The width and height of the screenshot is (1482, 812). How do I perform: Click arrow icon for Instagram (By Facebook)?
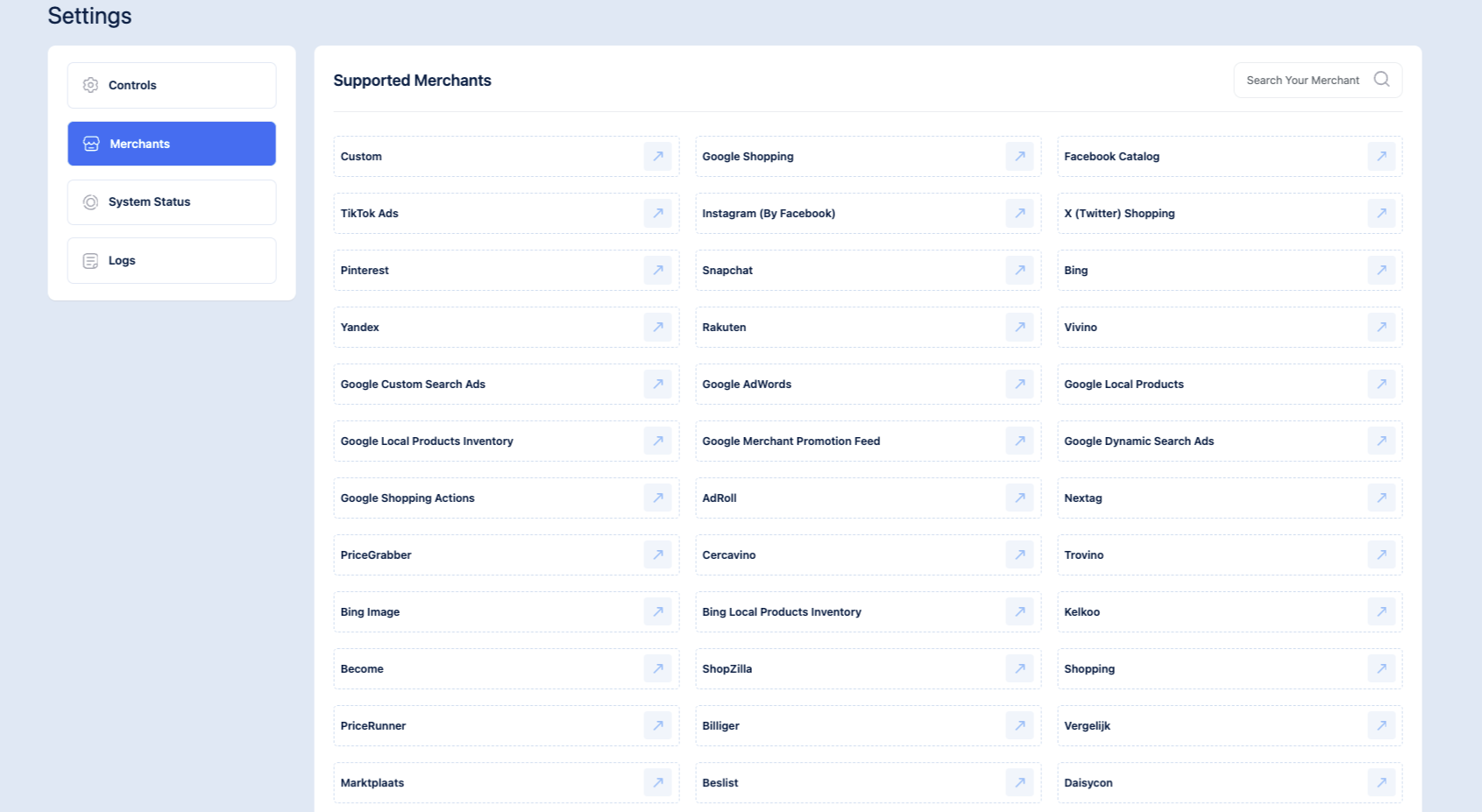[1019, 213]
